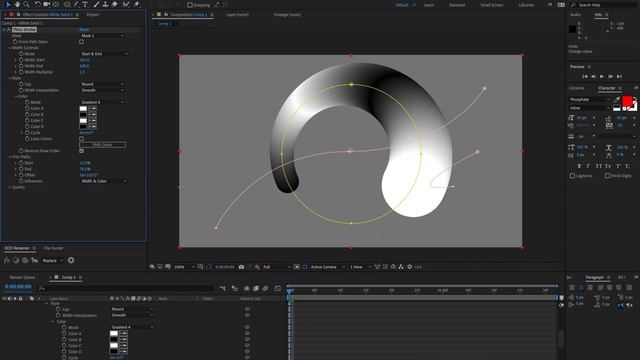640x360 pixels.
Task: Toggle transparency grid button in viewer
Action: click(x=304, y=267)
